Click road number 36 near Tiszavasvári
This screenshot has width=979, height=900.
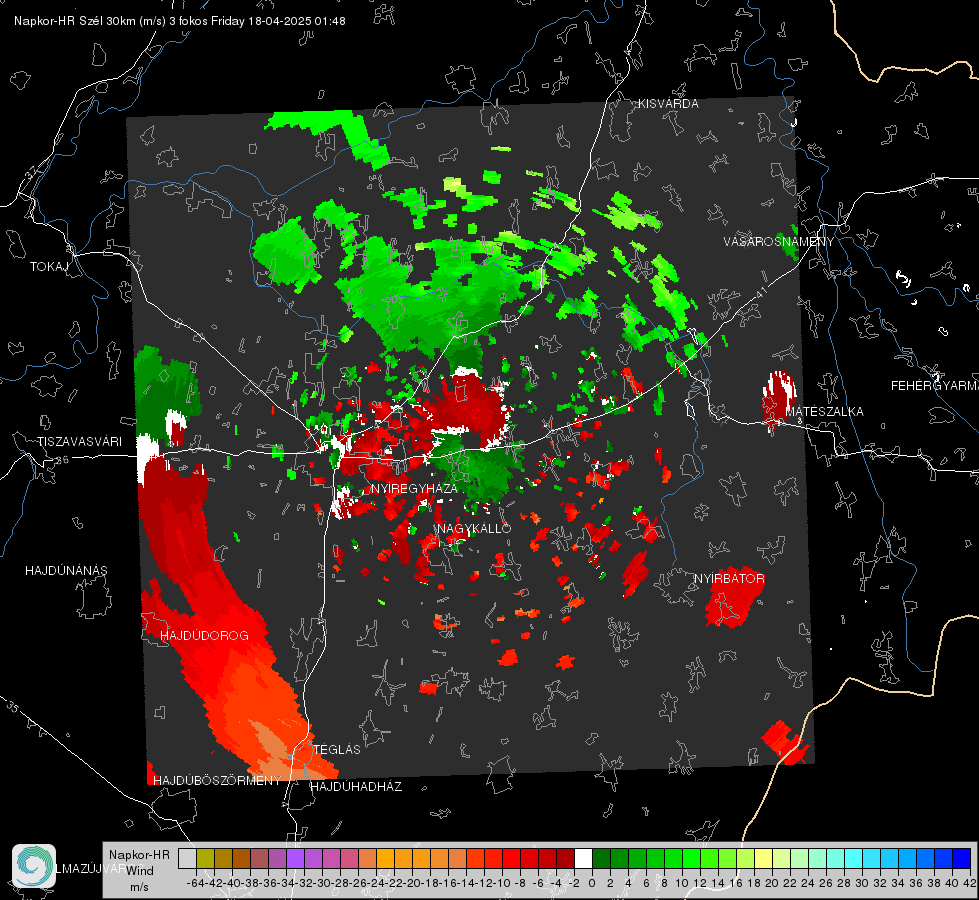pyautogui.click(x=62, y=460)
